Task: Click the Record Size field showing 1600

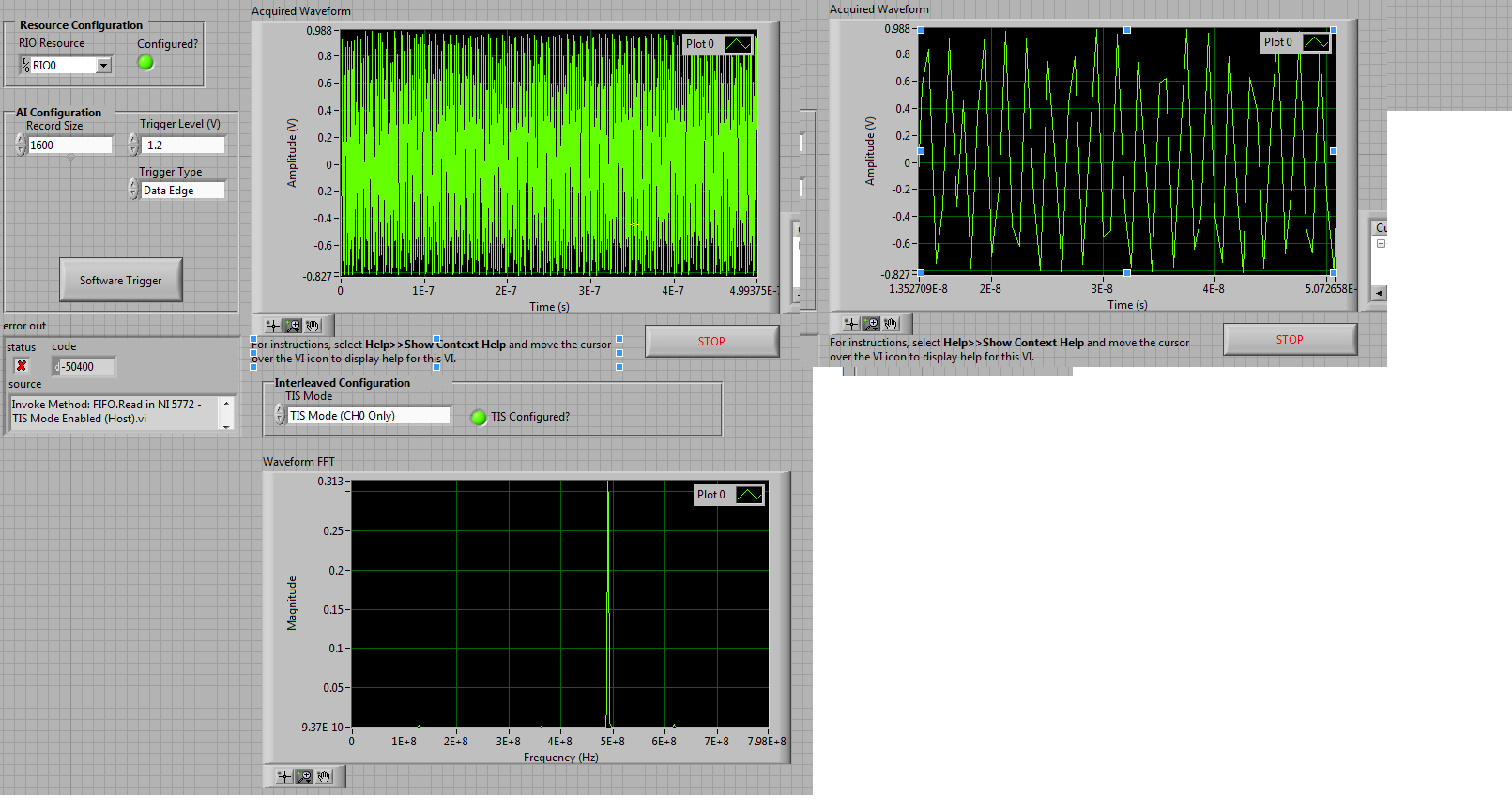Action: [70, 145]
